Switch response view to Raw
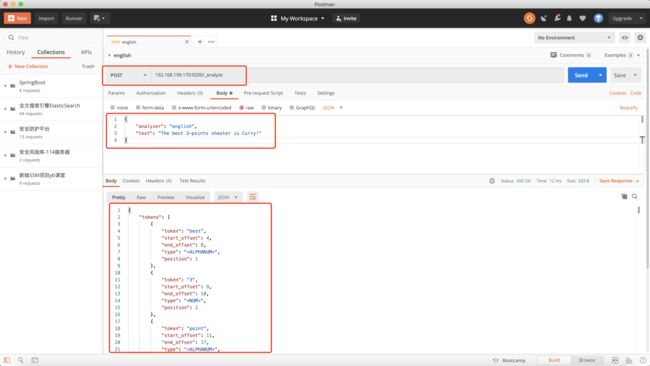650x366 pixels. tap(141, 197)
